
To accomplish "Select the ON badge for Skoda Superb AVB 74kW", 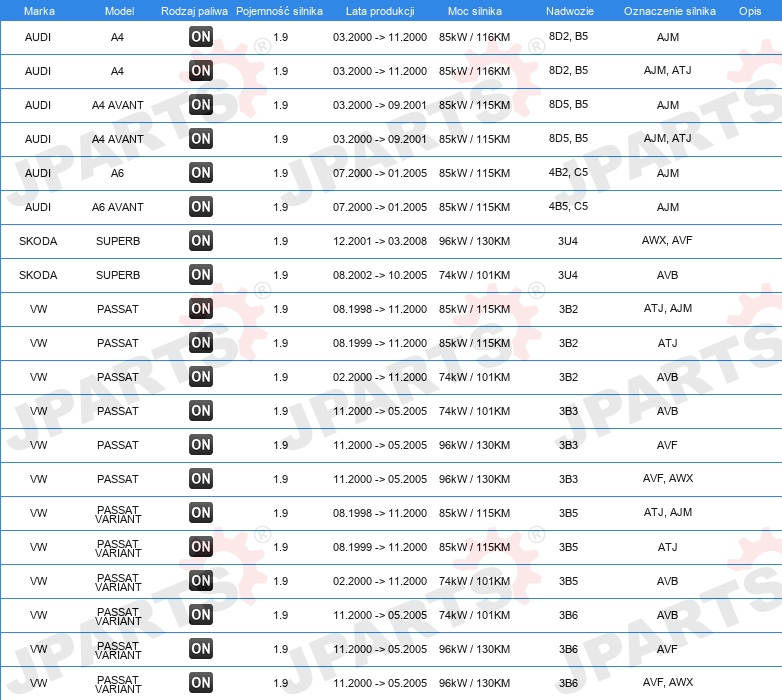I will [x=201, y=275].
